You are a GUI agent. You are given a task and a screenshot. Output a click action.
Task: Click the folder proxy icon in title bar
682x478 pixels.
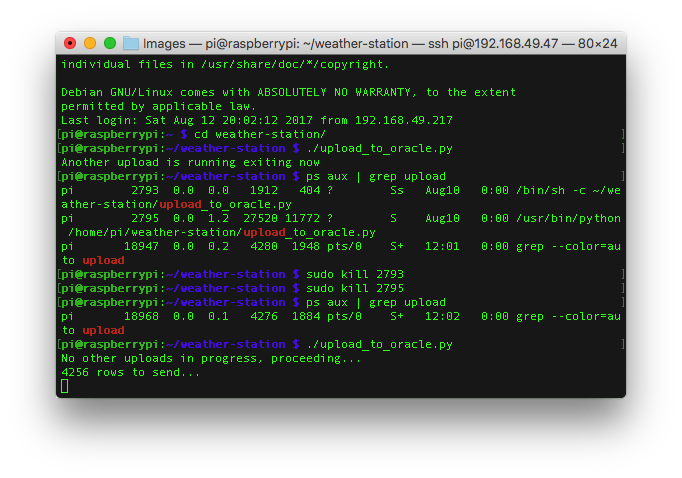coord(131,43)
